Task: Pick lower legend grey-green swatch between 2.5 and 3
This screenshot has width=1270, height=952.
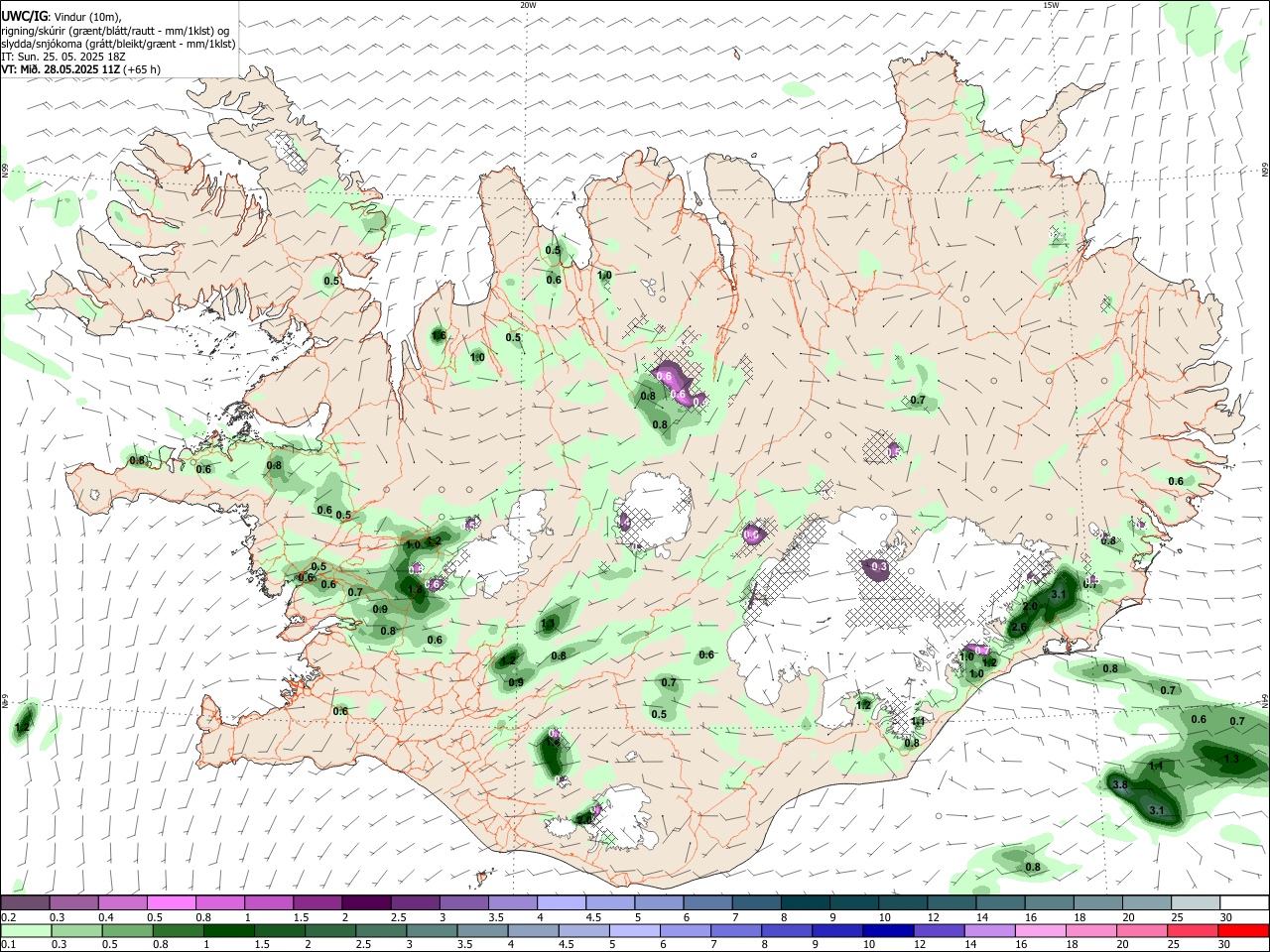Action: pos(381,930)
